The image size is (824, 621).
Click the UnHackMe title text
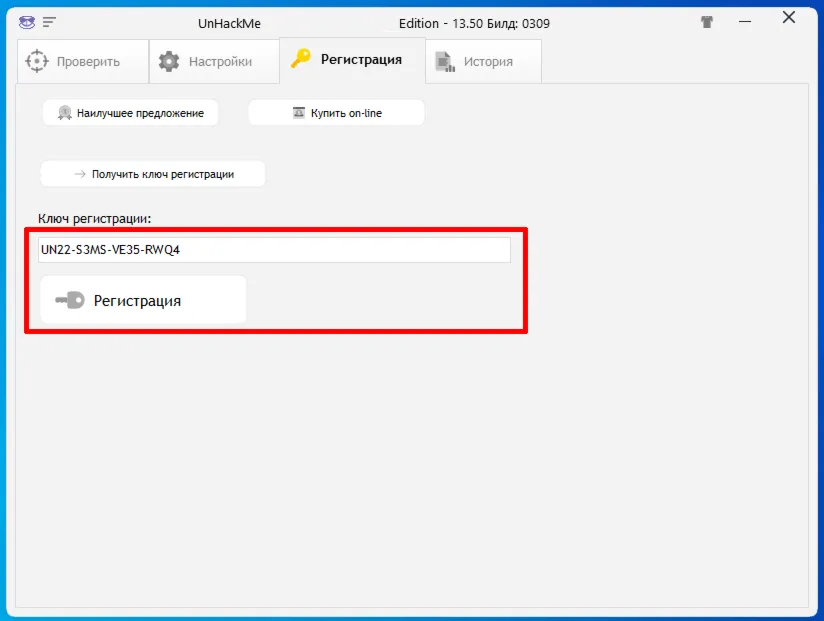tap(229, 24)
